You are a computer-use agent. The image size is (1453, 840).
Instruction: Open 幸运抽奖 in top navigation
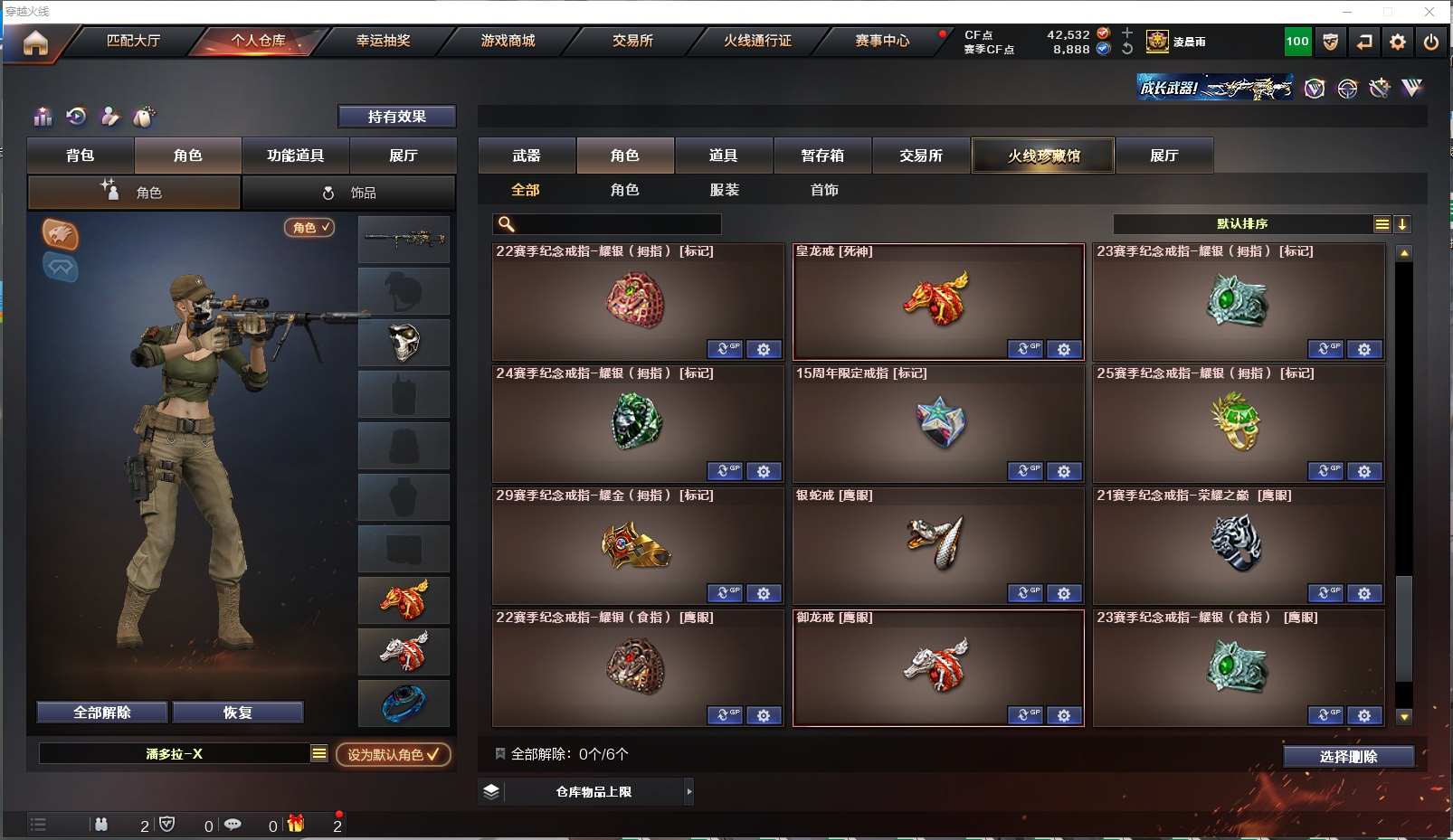(x=384, y=41)
